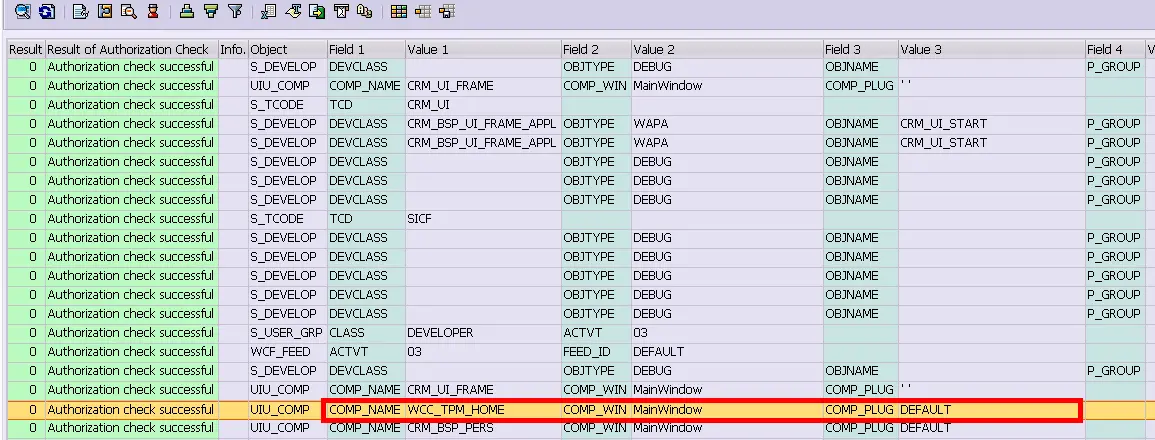Select the Field 4 column header
Screen dimensions: 1155x440
pyautogui.click(x=1114, y=49)
